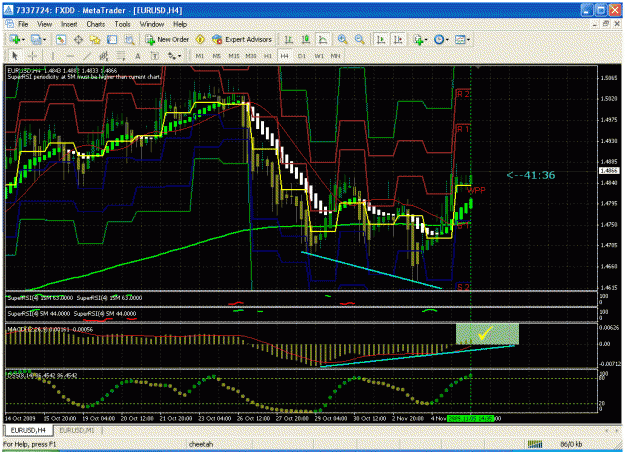Open the Window menu
Screen dimensions: 625x452
pyautogui.click(x=152, y=24)
